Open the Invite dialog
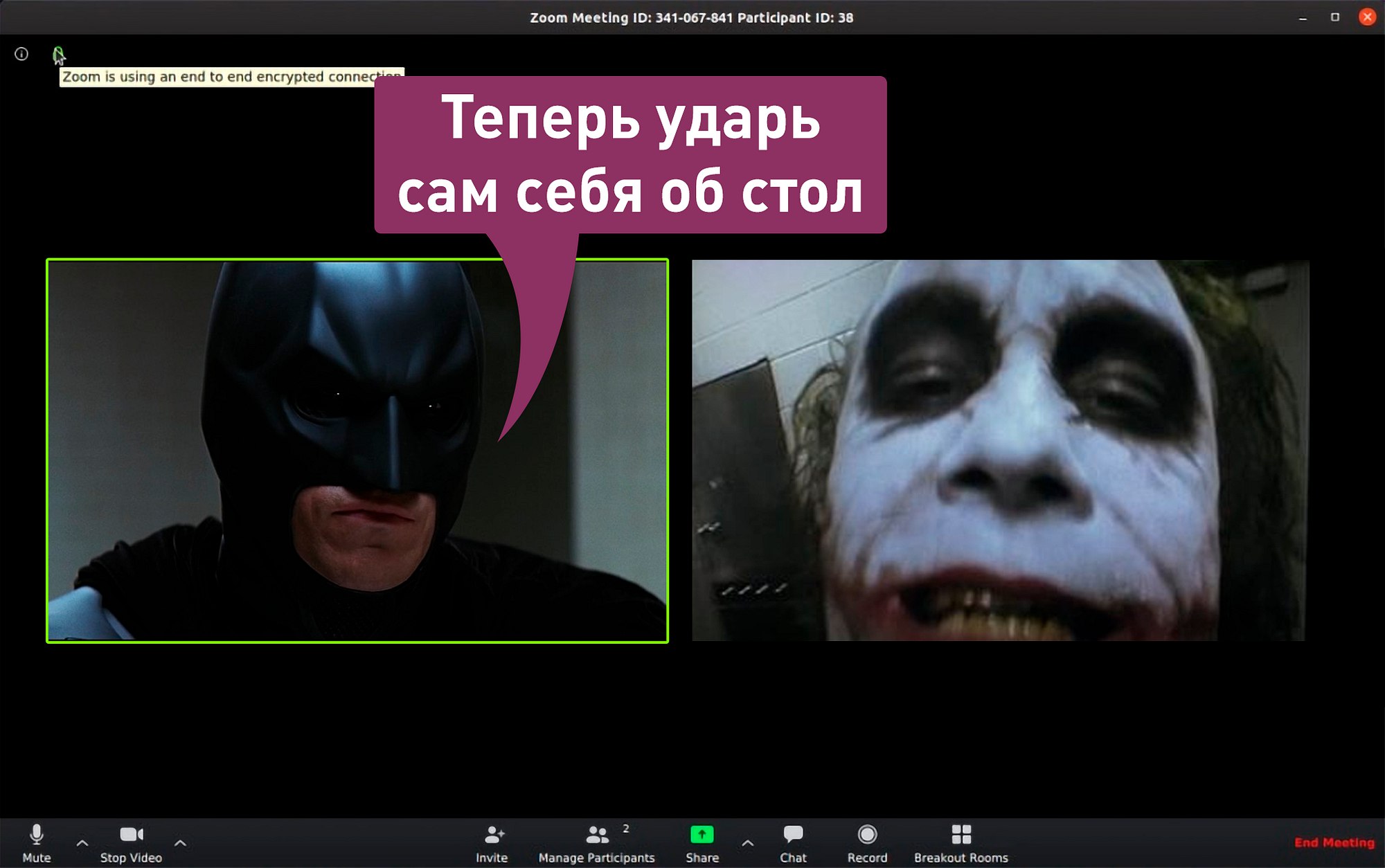This screenshot has width=1385, height=868. 492,843
